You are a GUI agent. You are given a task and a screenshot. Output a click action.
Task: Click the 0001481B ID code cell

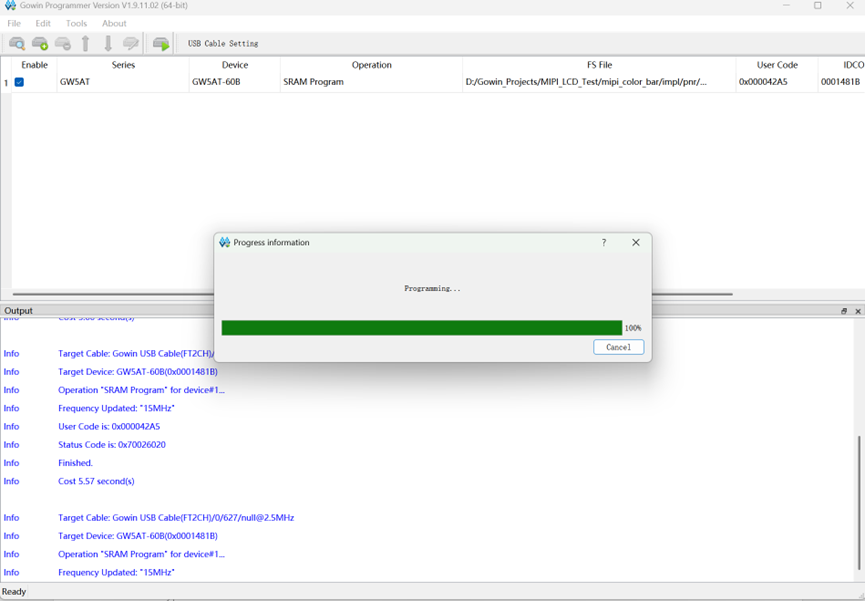(841, 82)
